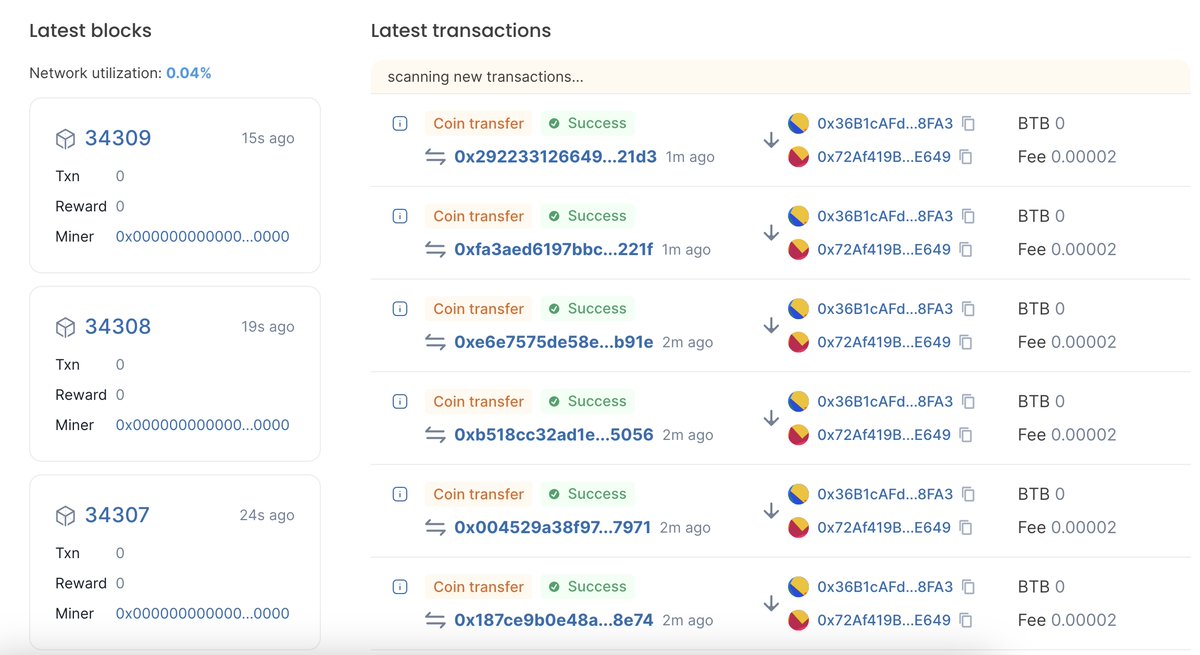Click the 15s ago timestamp of block 34309
The width and height of the screenshot is (1200, 655).
coord(268,138)
